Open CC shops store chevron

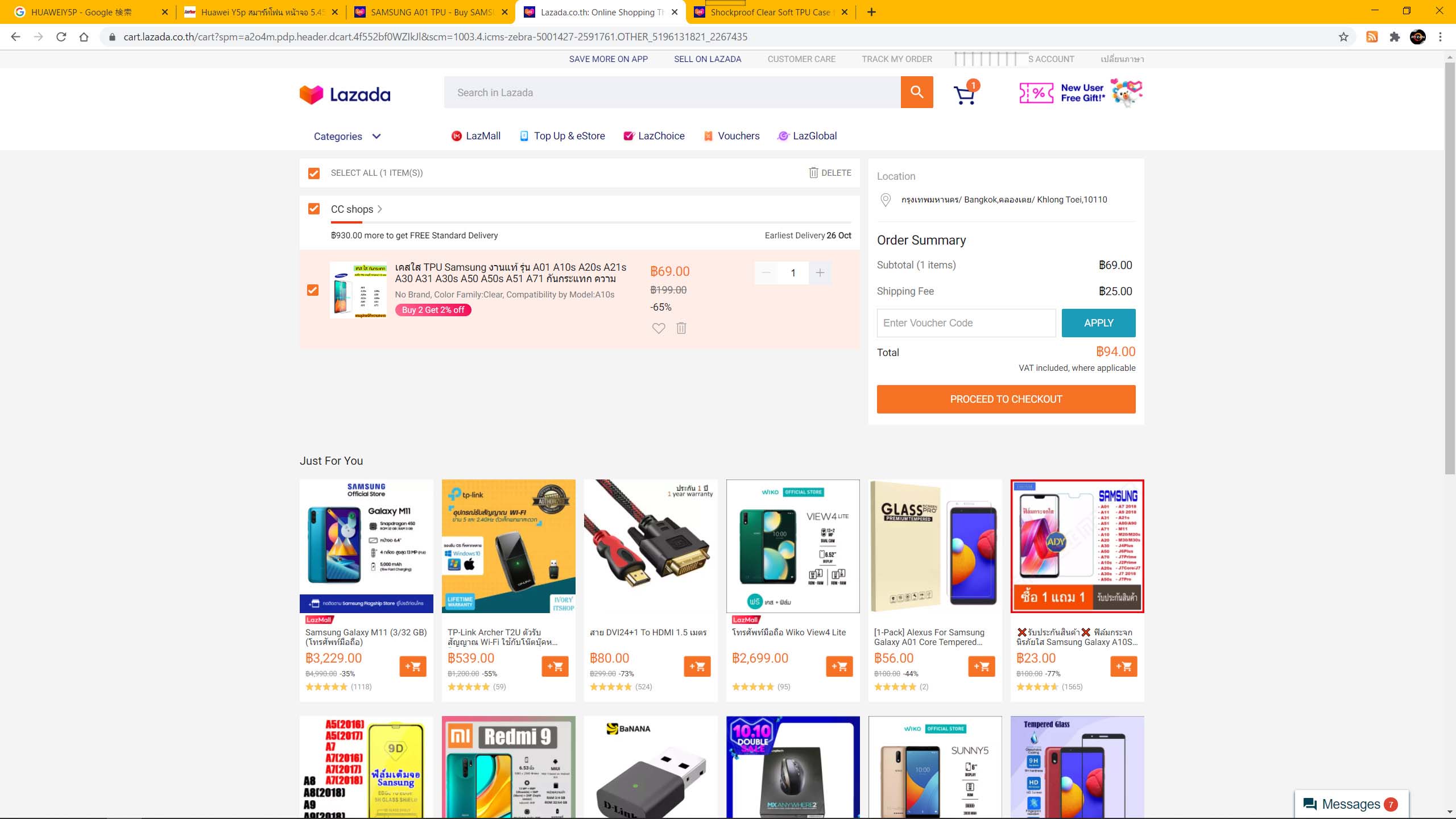(380, 209)
